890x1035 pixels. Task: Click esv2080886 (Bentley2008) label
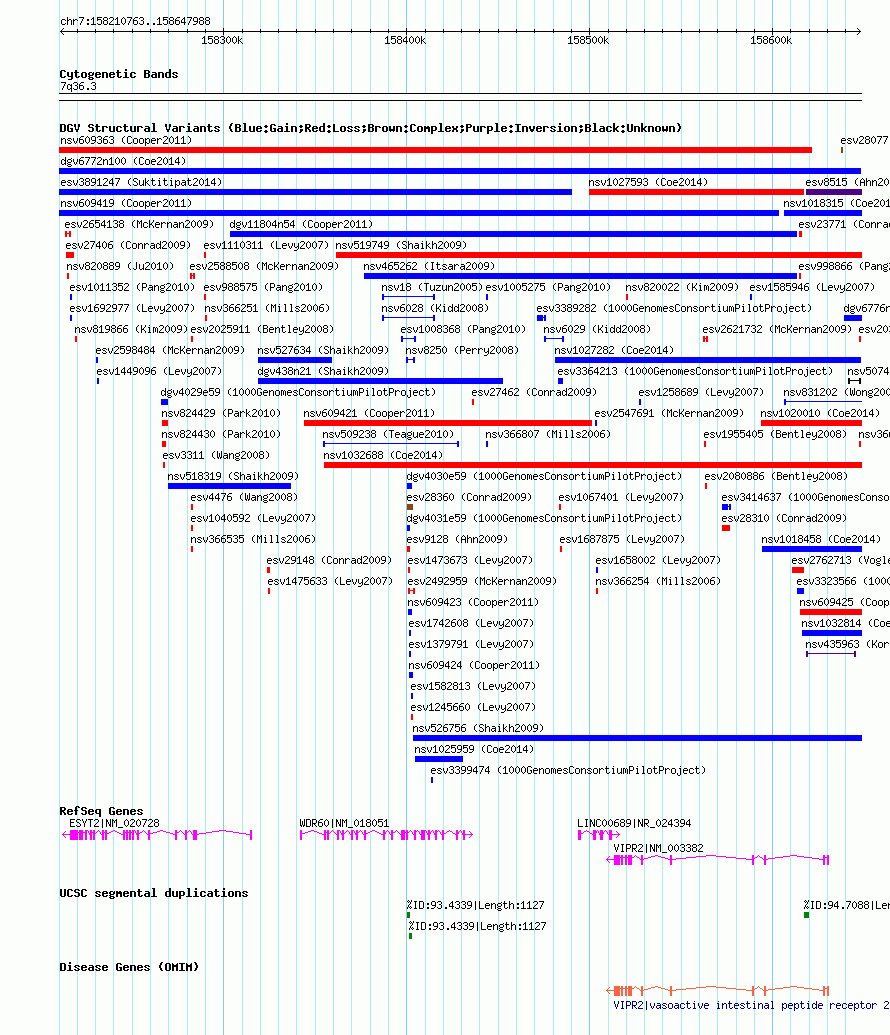click(776, 477)
